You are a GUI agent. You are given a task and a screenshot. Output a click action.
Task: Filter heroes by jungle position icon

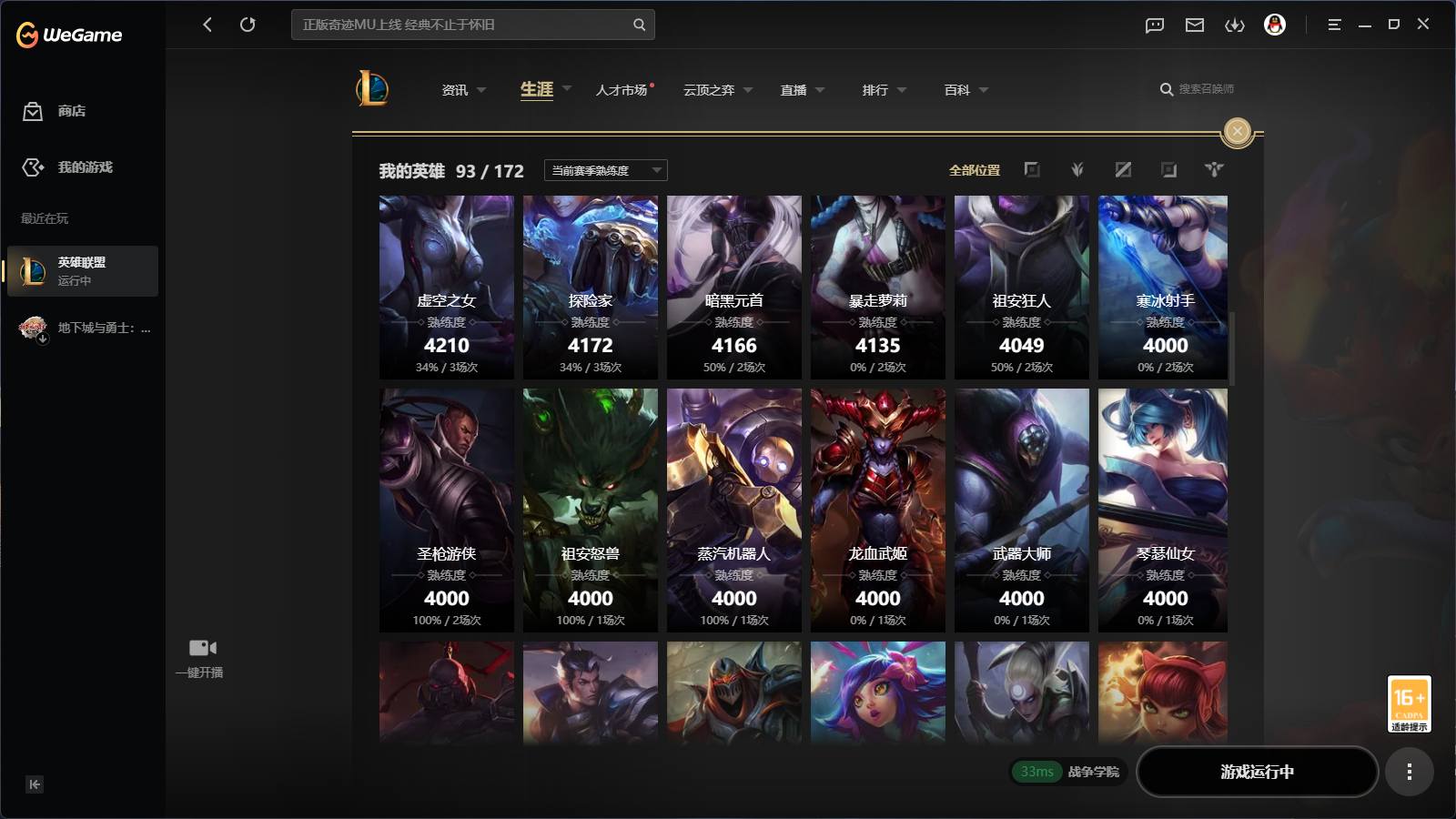coord(1077,169)
